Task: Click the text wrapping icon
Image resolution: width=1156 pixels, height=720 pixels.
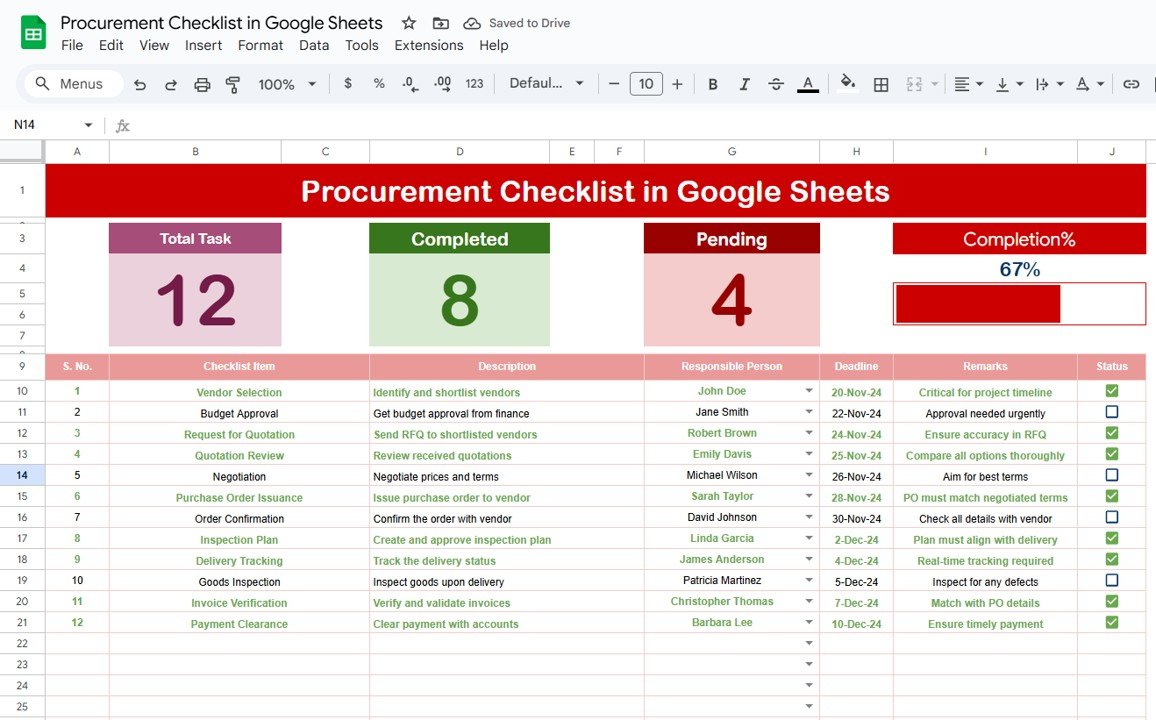Action: coord(1042,84)
